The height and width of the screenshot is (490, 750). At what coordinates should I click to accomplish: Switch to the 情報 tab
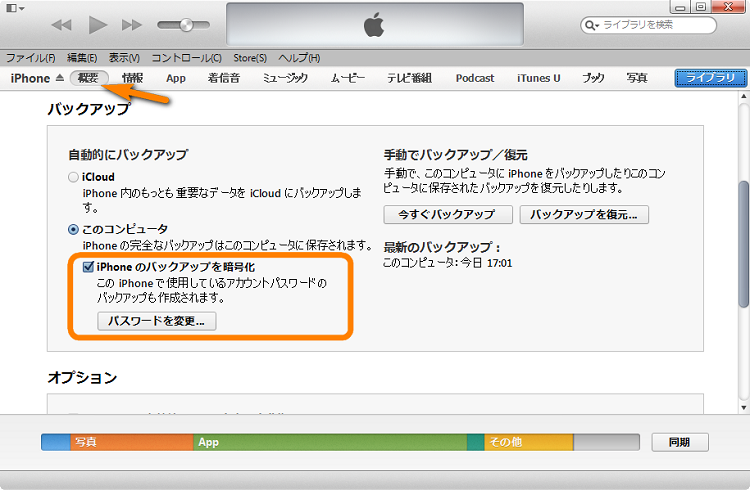[132, 78]
